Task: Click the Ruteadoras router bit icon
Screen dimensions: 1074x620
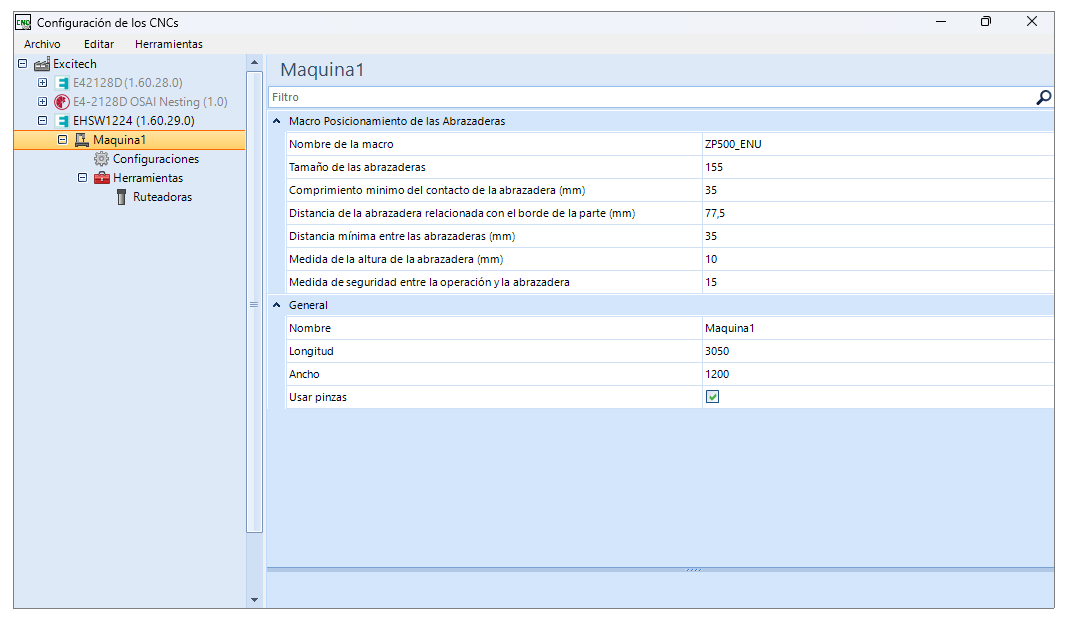Action: (121, 197)
